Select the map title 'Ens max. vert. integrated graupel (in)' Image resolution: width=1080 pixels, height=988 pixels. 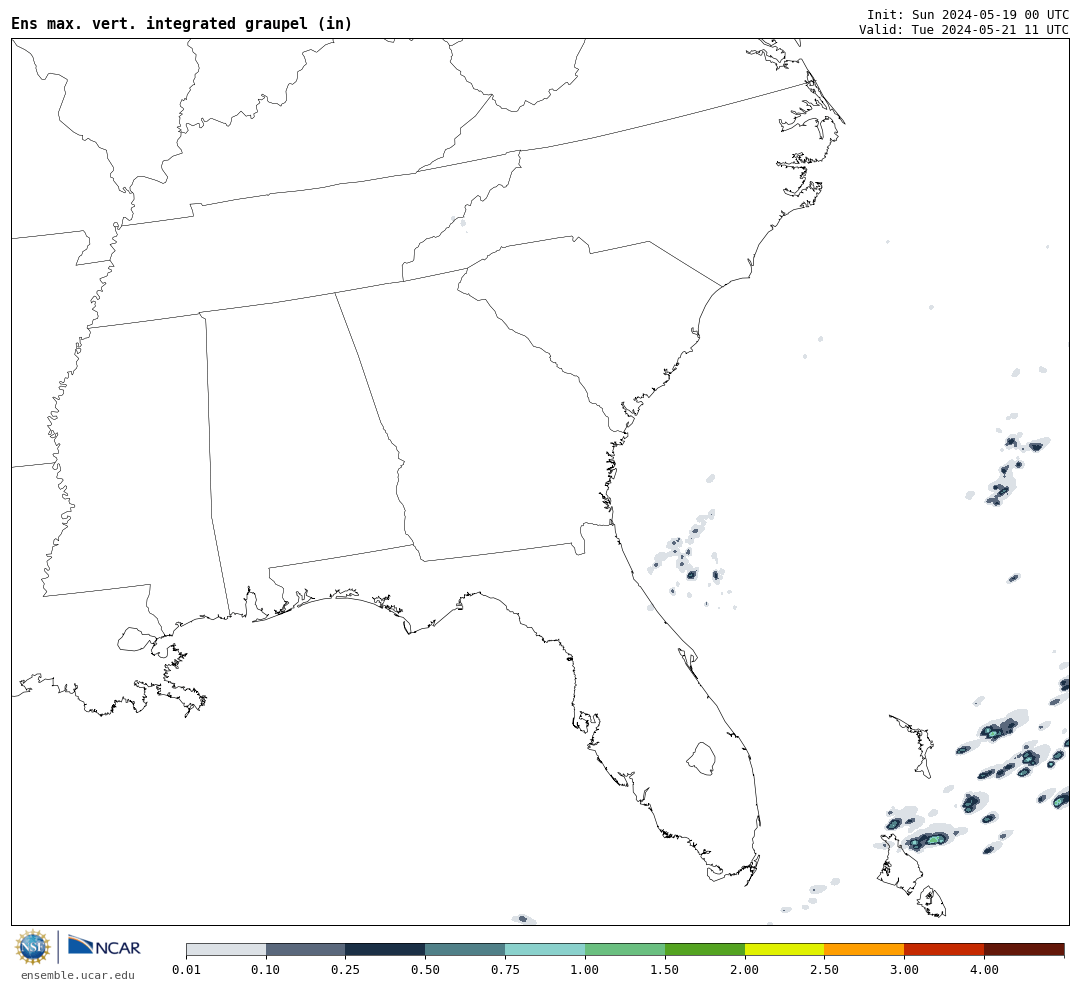point(181,23)
